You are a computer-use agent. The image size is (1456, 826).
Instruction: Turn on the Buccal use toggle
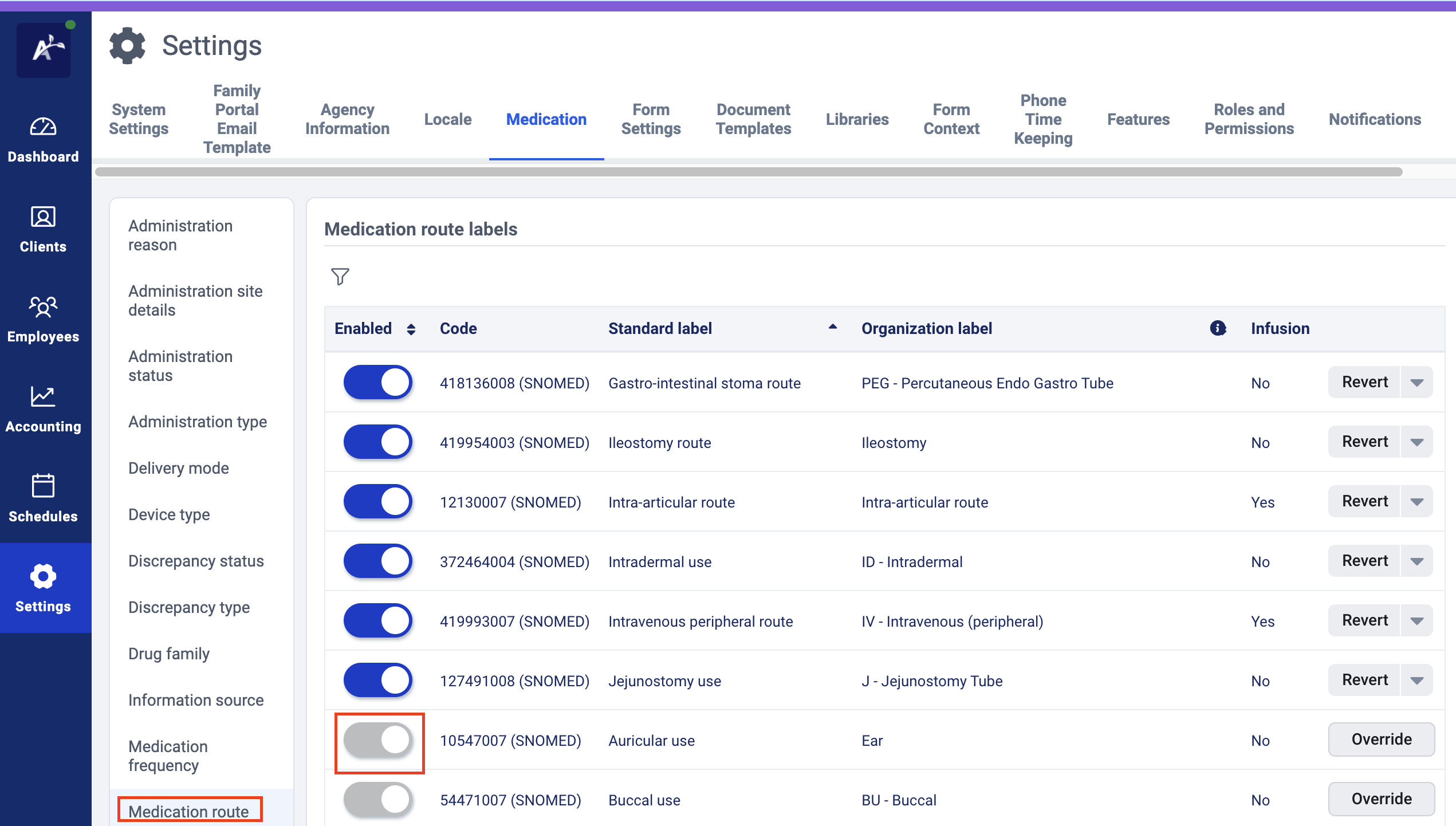click(378, 800)
